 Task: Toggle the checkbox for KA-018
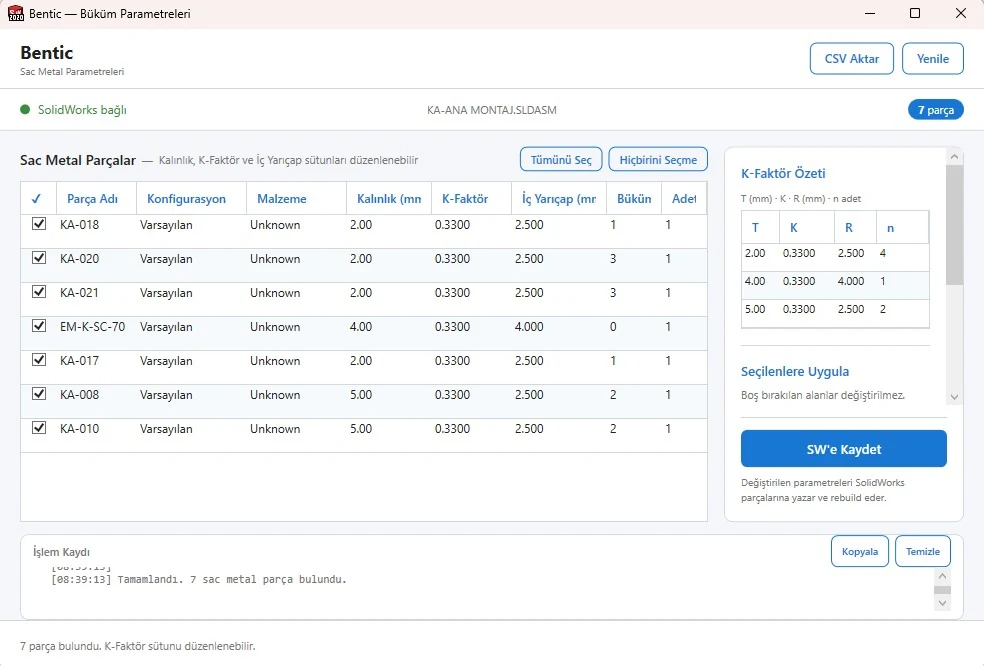click(39, 223)
